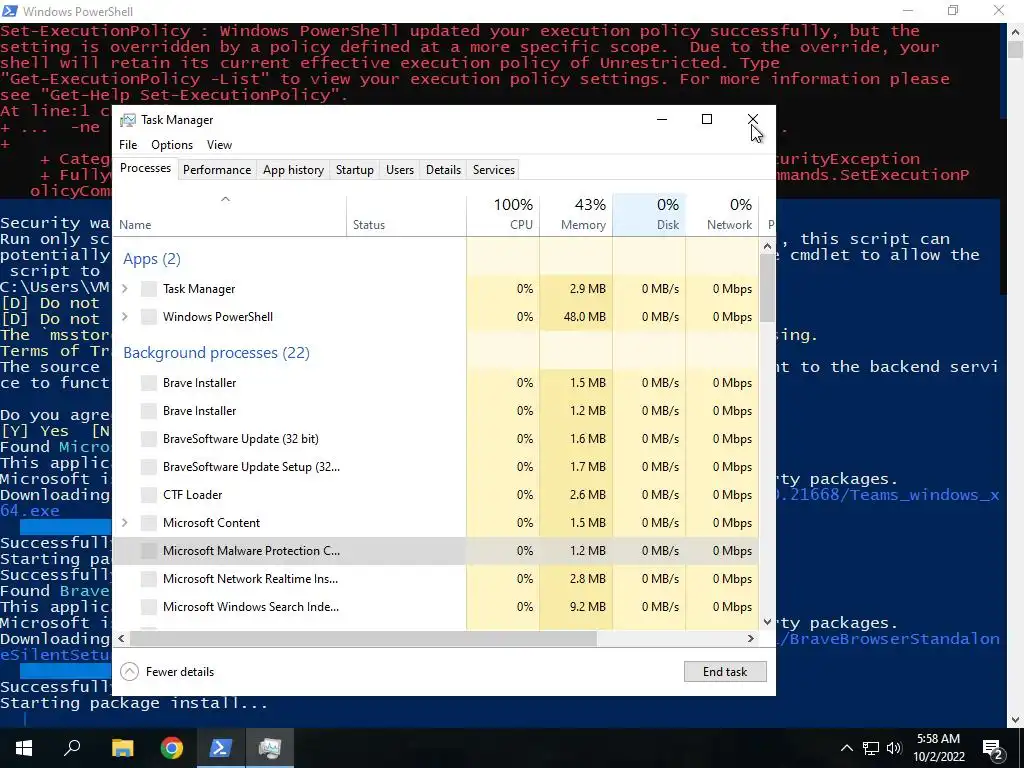Select Microsoft Malware Protection process row

click(436, 551)
